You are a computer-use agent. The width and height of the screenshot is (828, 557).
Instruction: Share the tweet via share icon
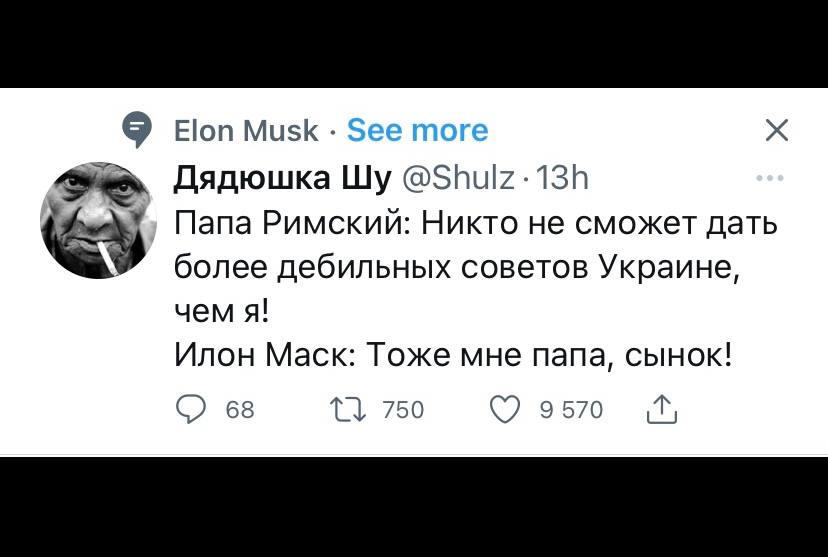(x=663, y=409)
